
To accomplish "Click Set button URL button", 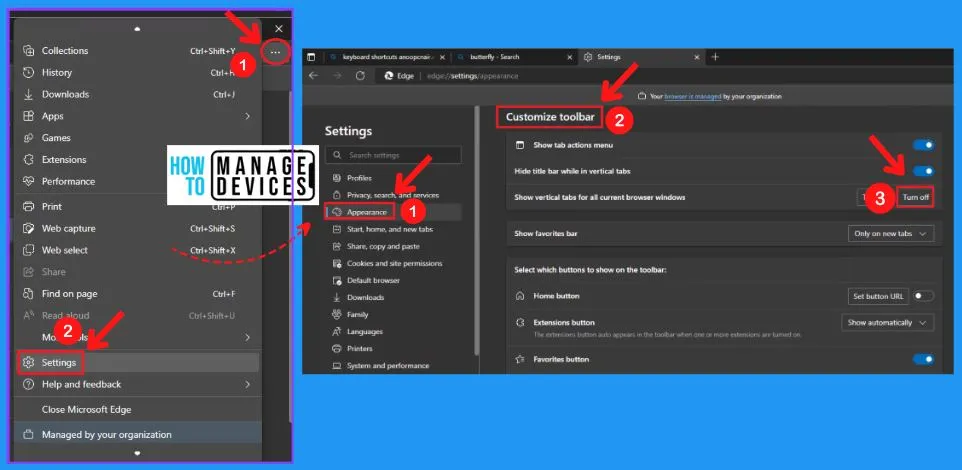I will (878, 296).
